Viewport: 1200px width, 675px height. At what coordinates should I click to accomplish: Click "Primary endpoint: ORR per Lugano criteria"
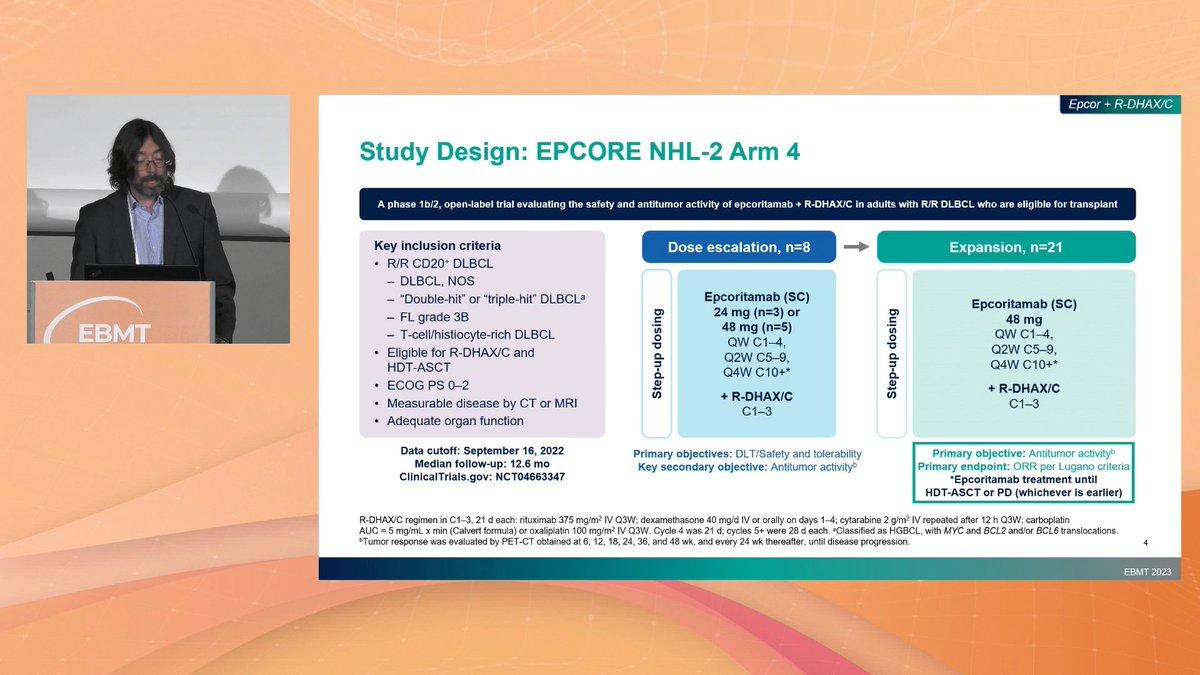[x=1024, y=467]
